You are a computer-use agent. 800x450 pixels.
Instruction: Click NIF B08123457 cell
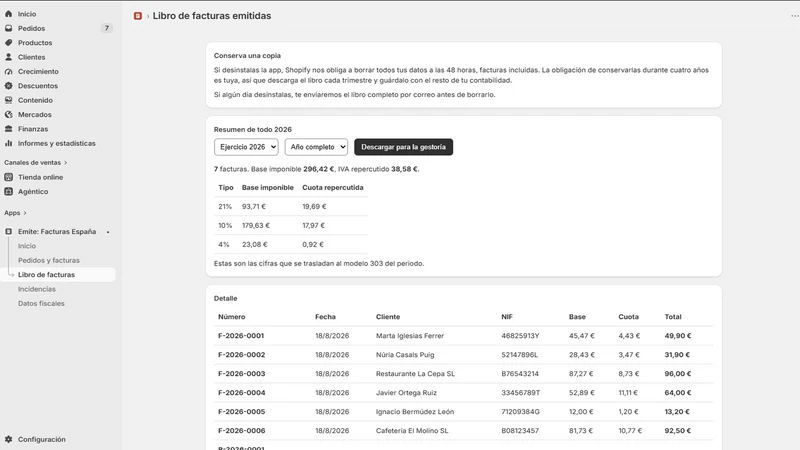tap(520, 431)
